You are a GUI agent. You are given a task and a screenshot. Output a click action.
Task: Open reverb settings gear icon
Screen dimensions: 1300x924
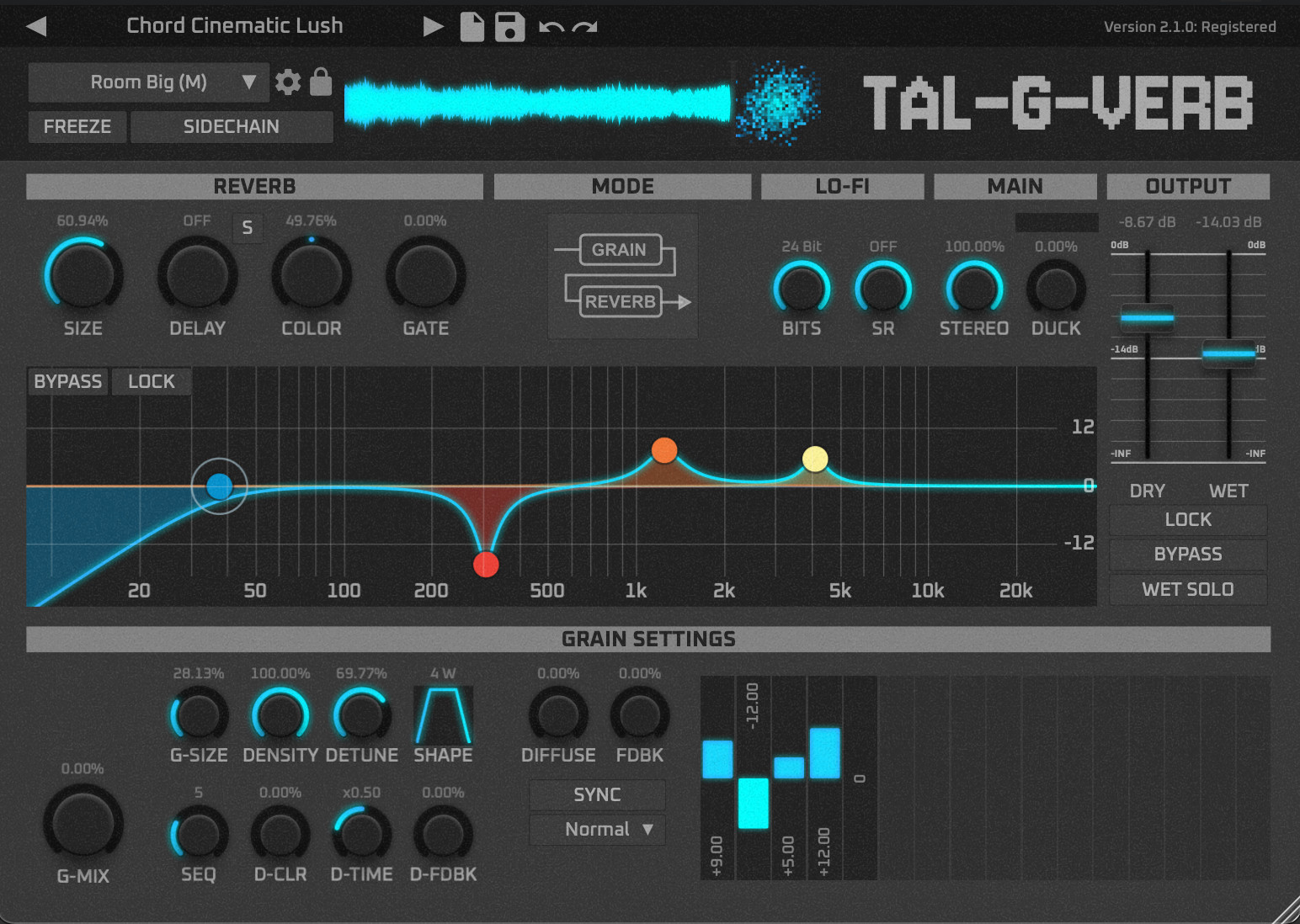288,82
